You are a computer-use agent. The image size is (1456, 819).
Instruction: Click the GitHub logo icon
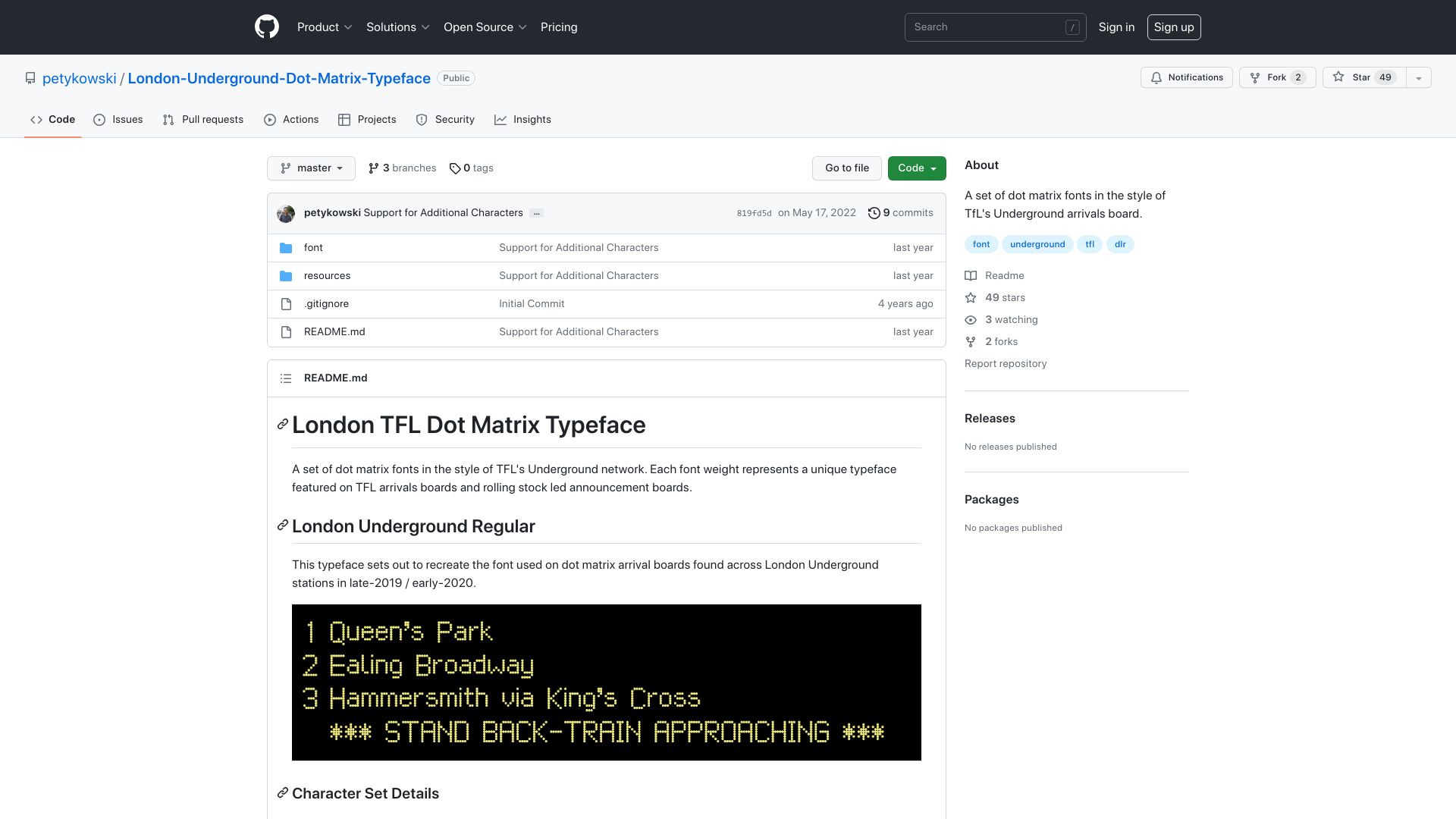(x=267, y=27)
